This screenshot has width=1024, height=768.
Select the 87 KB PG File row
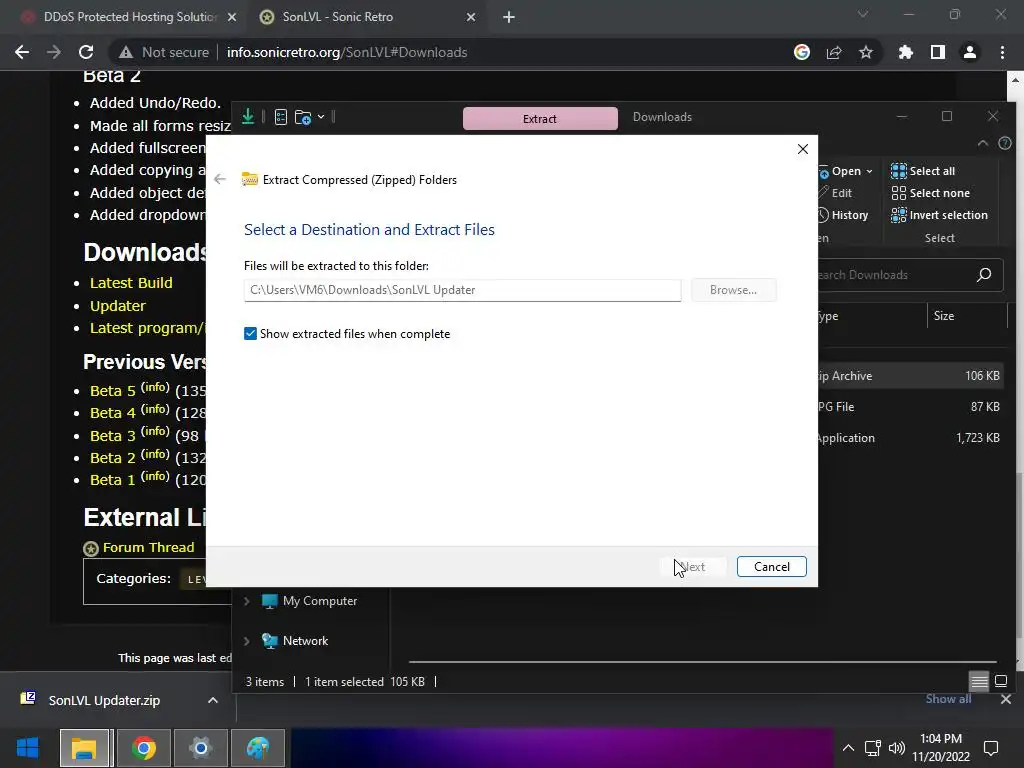point(910,407)
